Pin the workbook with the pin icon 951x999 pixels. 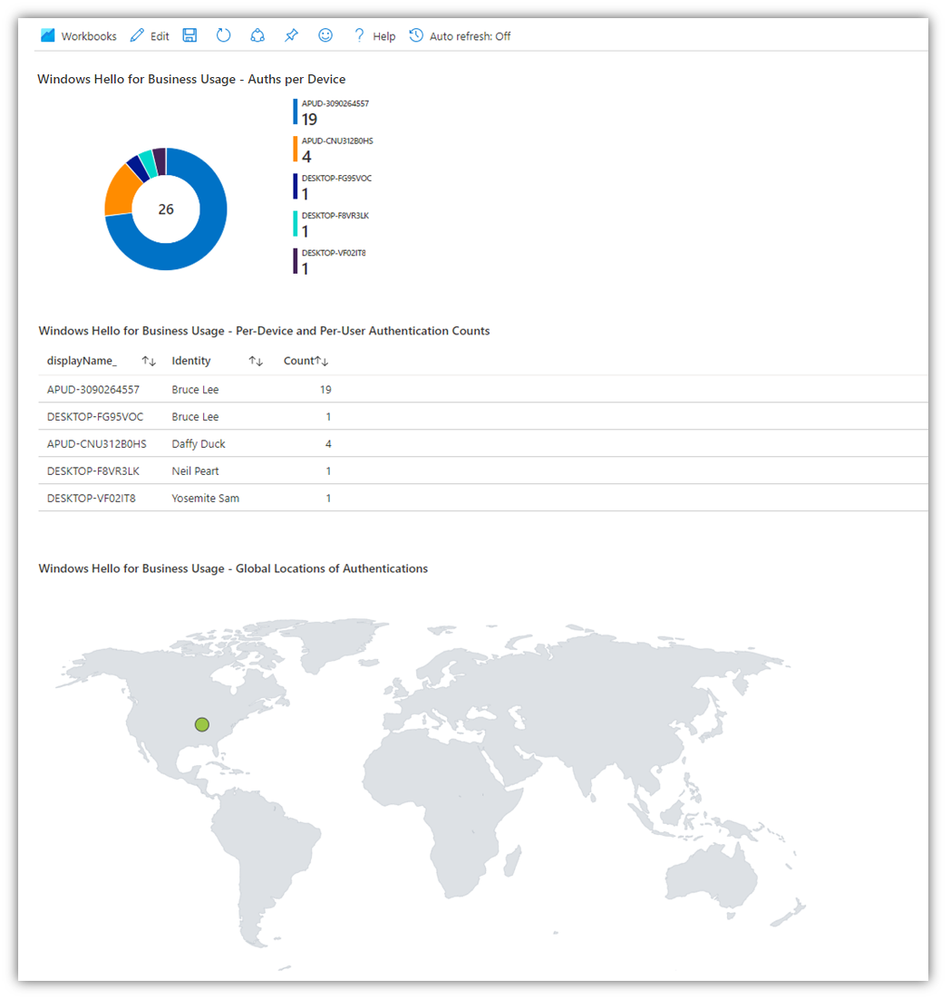291,35
